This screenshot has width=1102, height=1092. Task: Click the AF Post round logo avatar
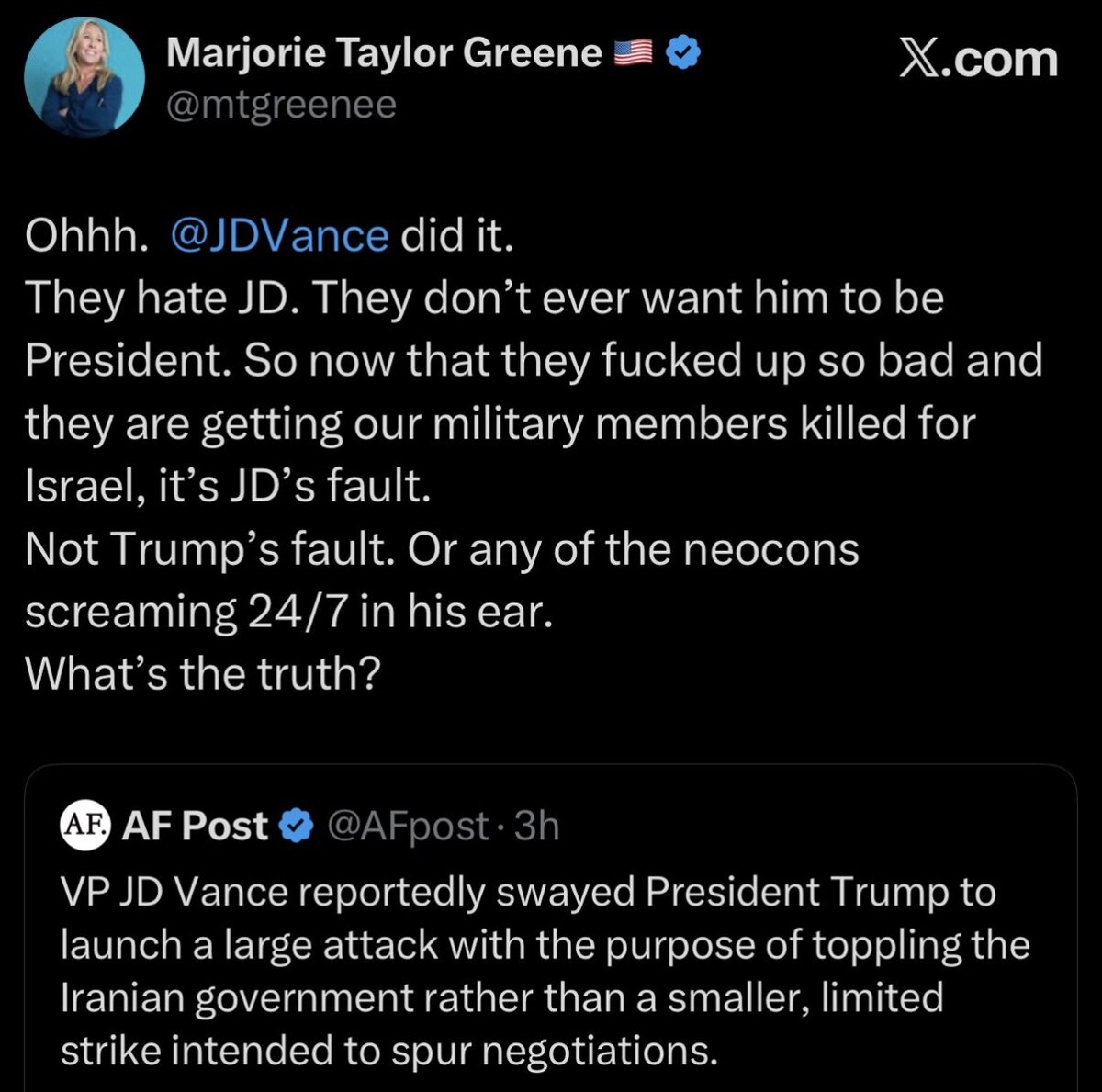click(84, 824)
